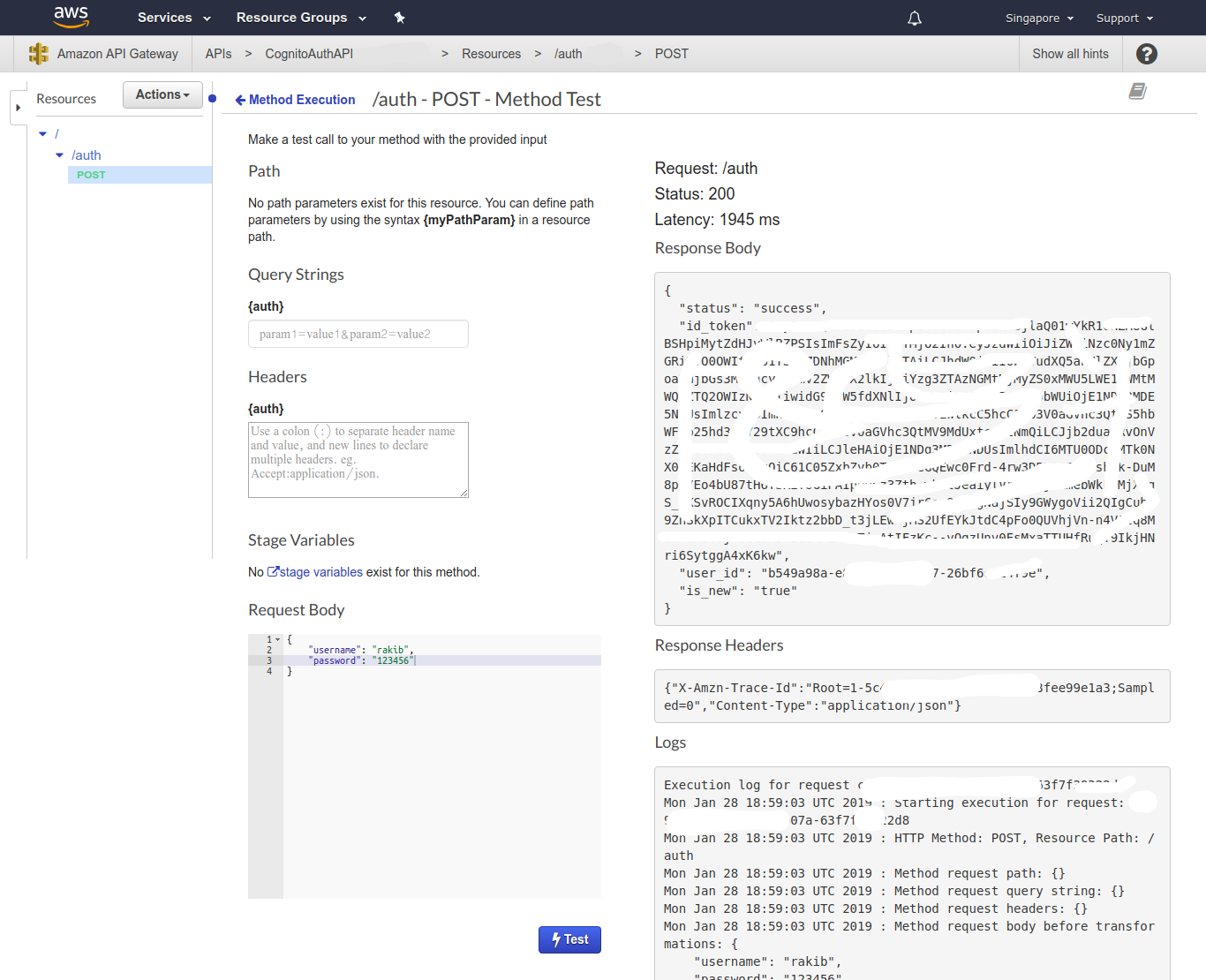Open the Support menu
This screenshot has height=980, width=1206.
click(x=1125, y=18)
